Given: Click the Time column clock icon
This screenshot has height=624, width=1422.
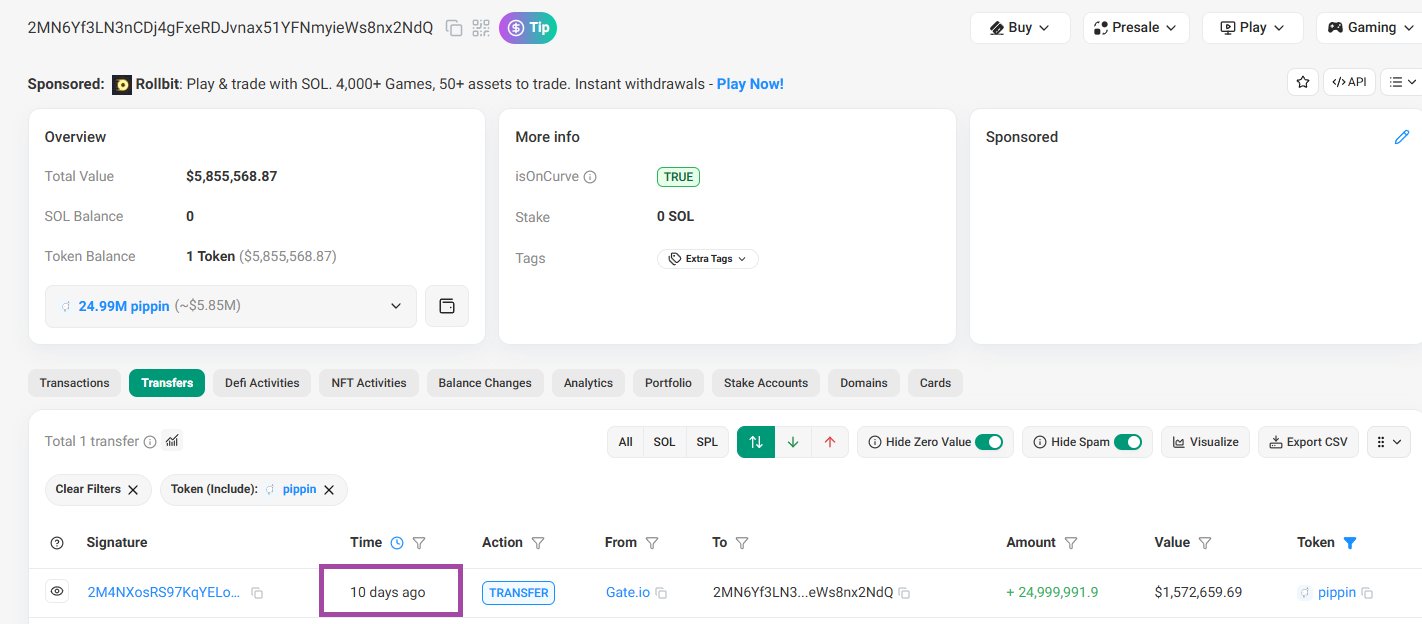Looking at the screenshot, I should coord(397,543).
